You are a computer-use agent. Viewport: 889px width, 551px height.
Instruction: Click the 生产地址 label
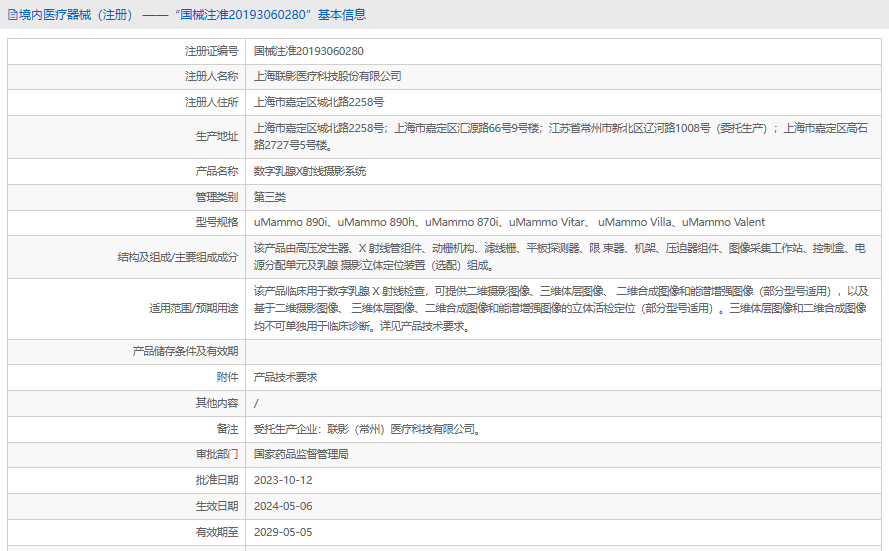point(217,137)
